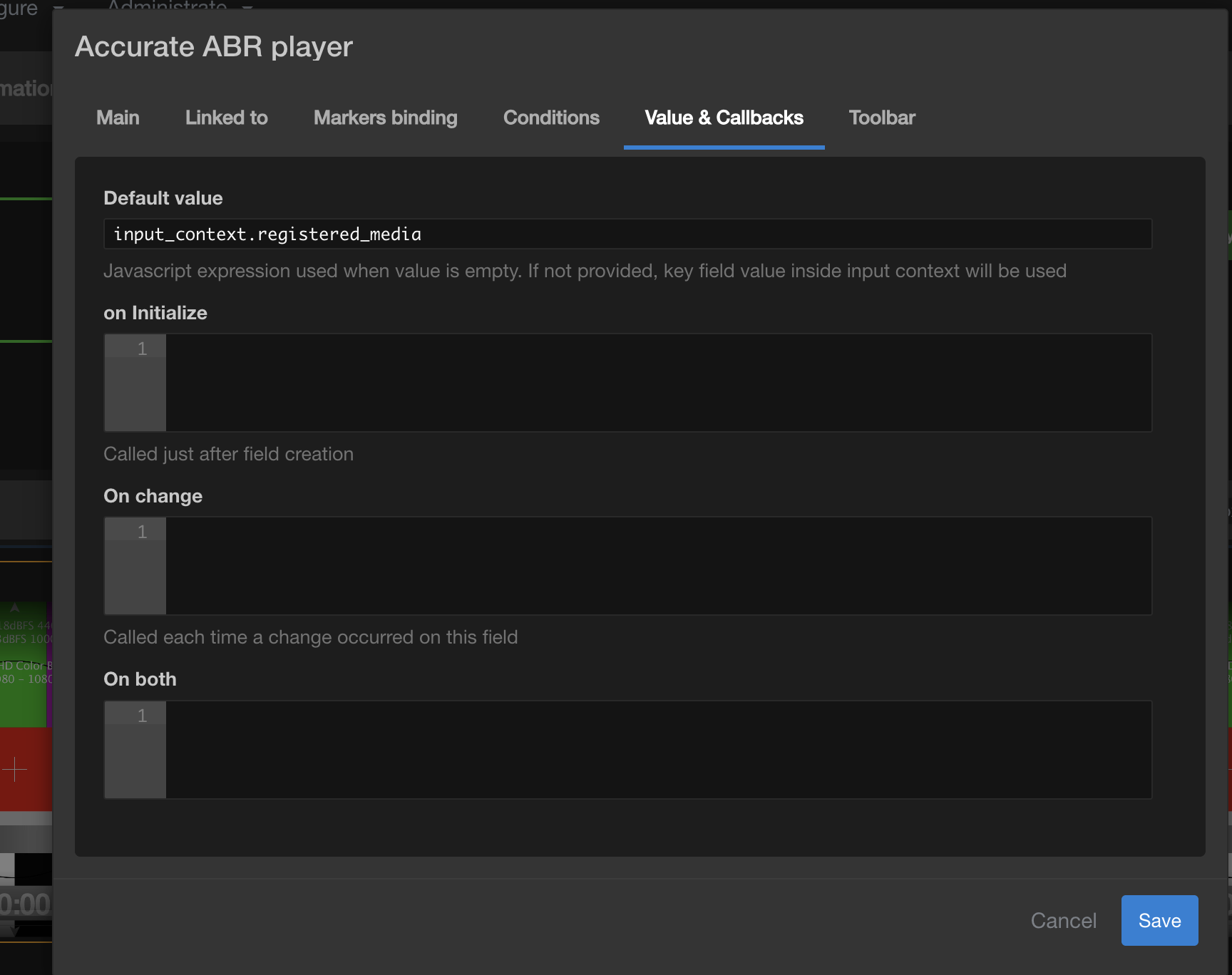Screen dimensions: 1232x975
Task: Click line number 1 in On both editor
Action: coord(142,716)
